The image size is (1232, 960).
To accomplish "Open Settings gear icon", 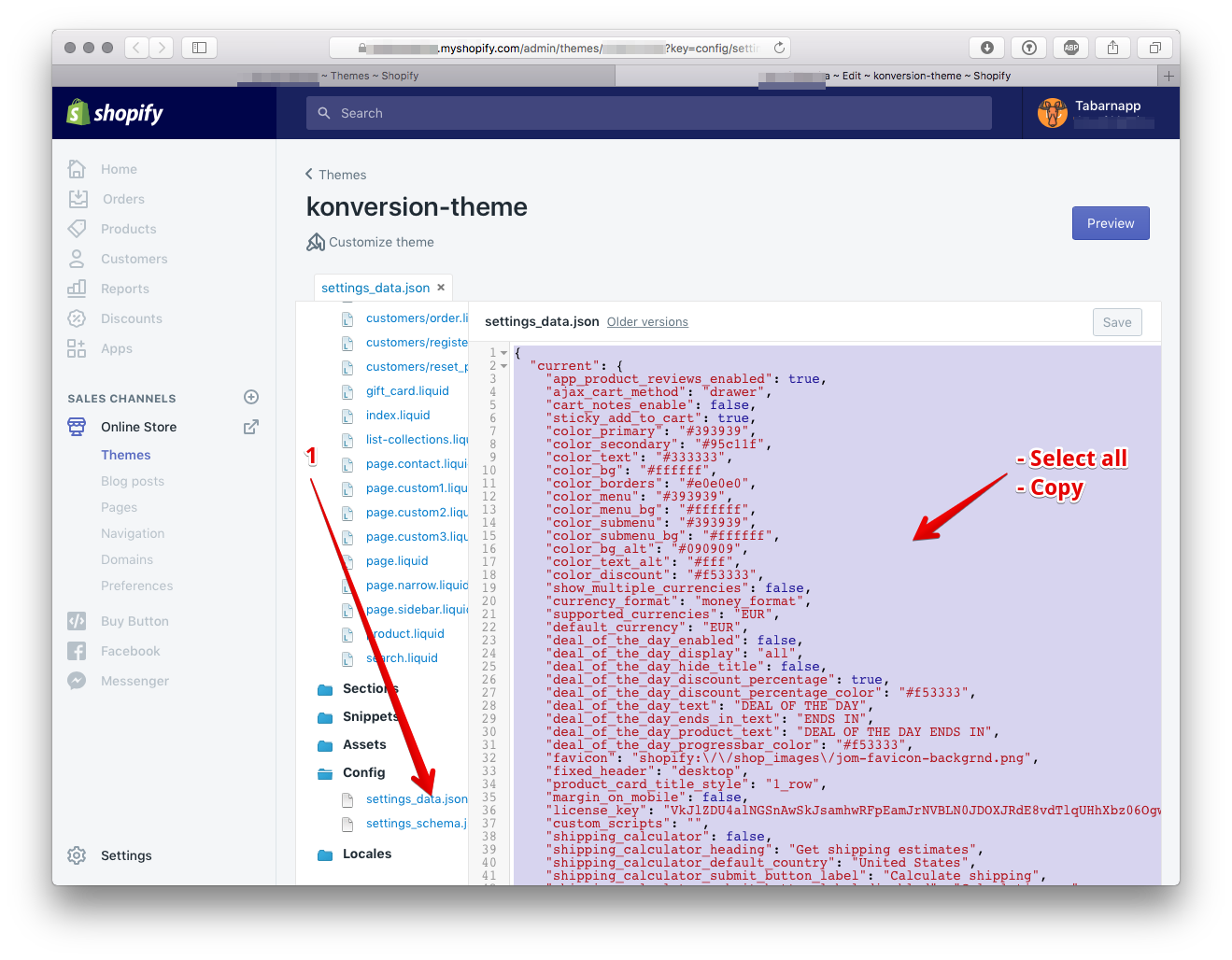I will coord(77,855).
